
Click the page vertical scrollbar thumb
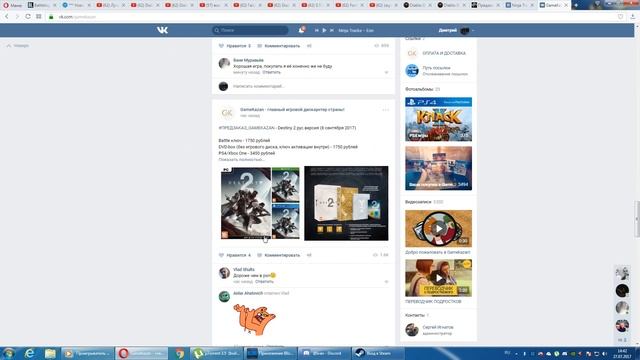point(637,219)
